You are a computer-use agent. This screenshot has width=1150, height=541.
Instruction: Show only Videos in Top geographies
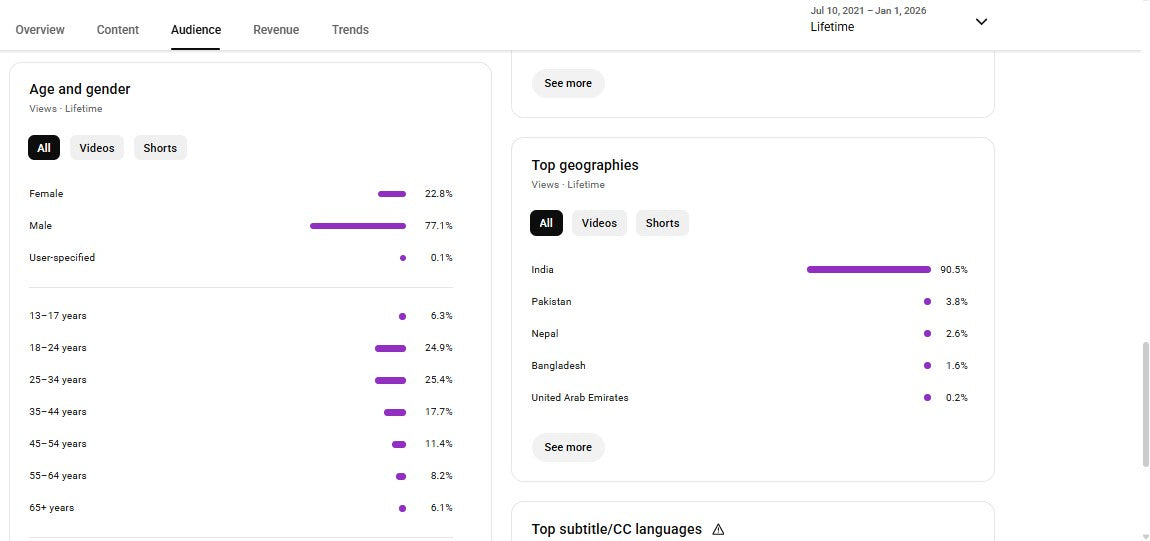pyautogui.click(x=599, y=223)
